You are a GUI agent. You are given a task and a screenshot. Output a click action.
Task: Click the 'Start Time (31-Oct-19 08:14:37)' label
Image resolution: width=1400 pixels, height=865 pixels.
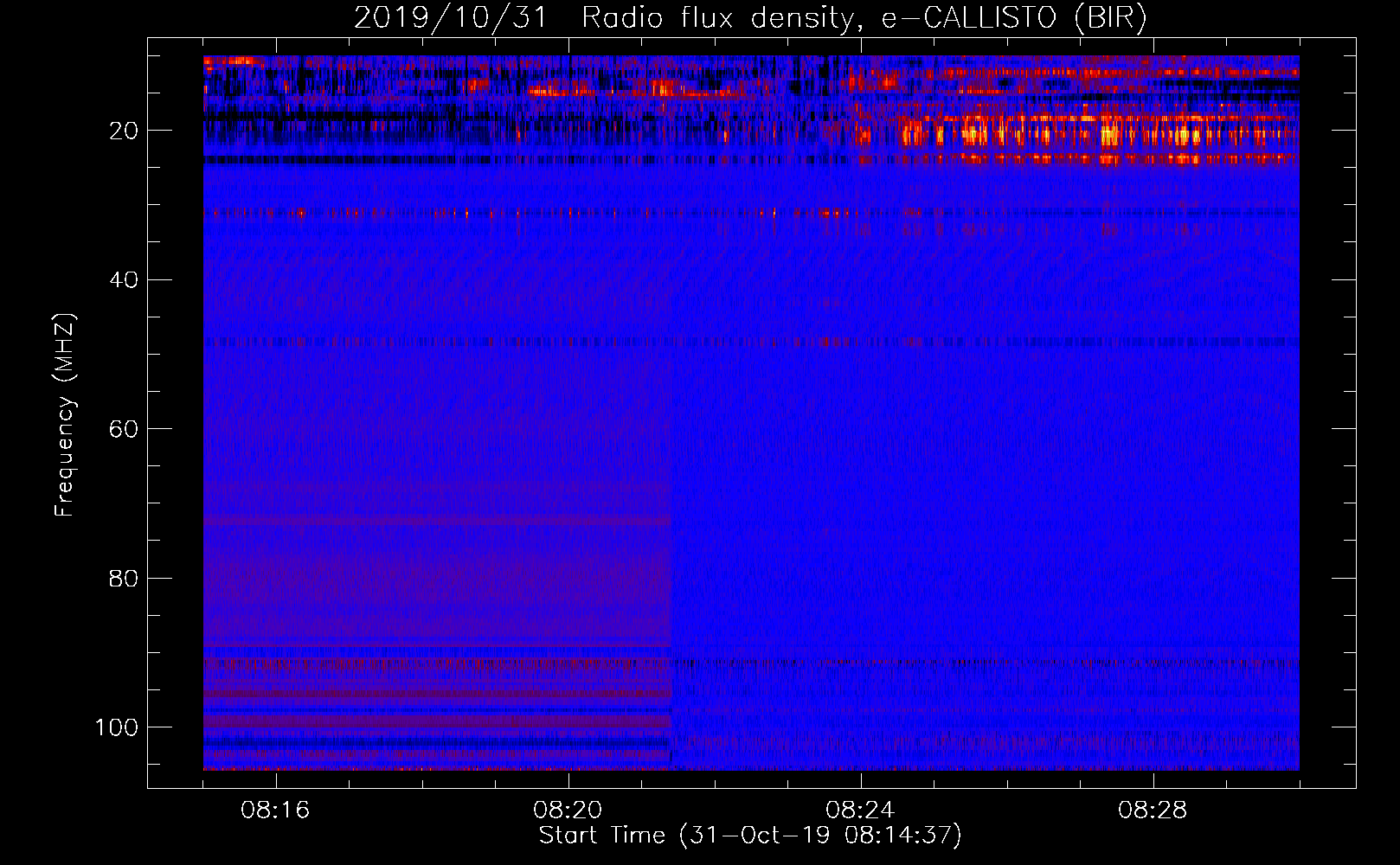point(750,835)
